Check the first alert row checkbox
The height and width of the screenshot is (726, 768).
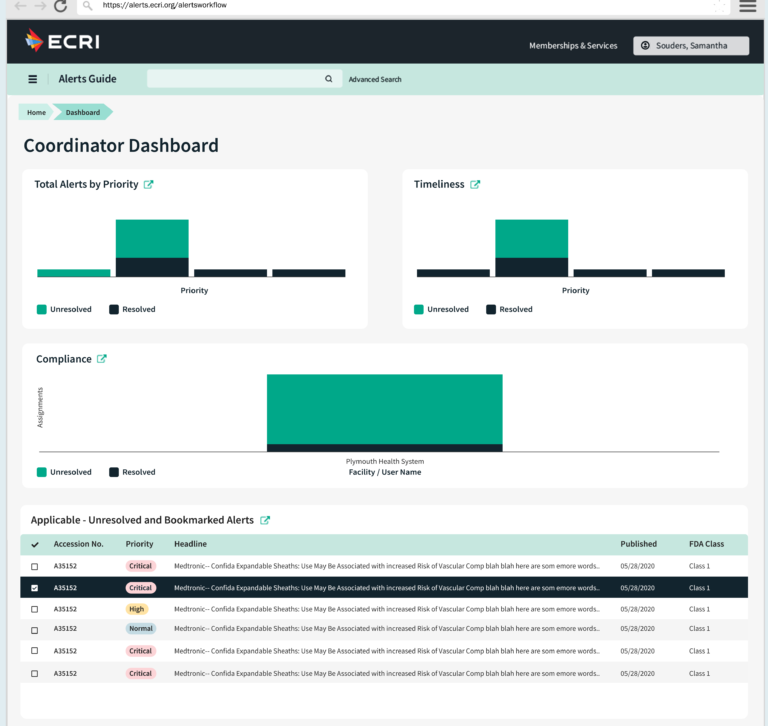pos(35,567)
